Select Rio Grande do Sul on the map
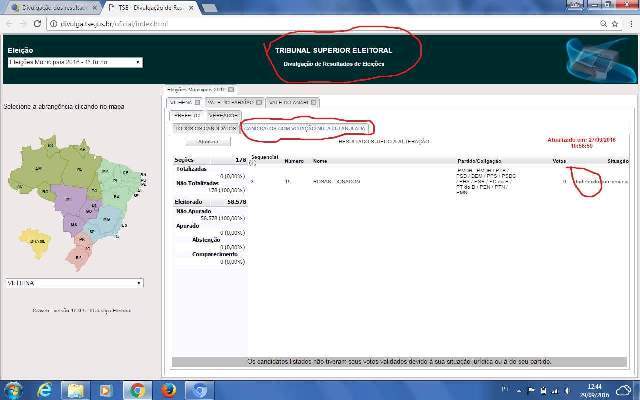The width and height of the screenshot is (640, 400). click(78, 258)
